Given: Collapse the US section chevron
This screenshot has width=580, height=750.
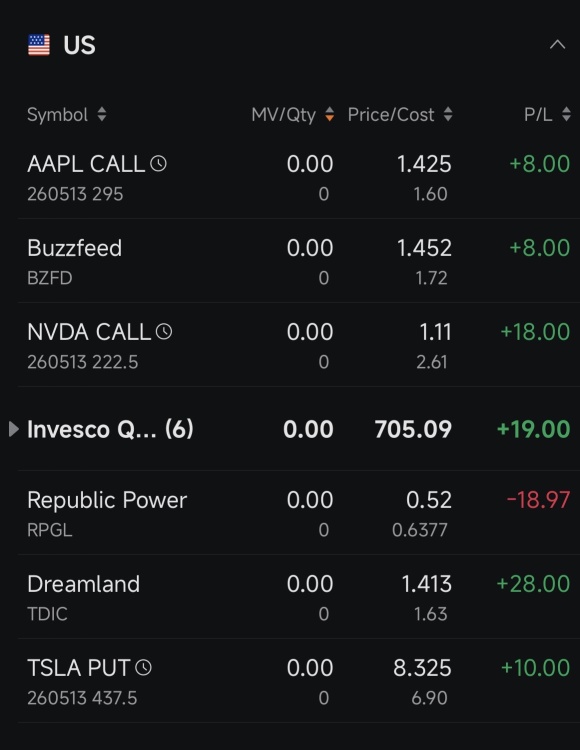Looking at the screenshot, I should click(557, 45).
